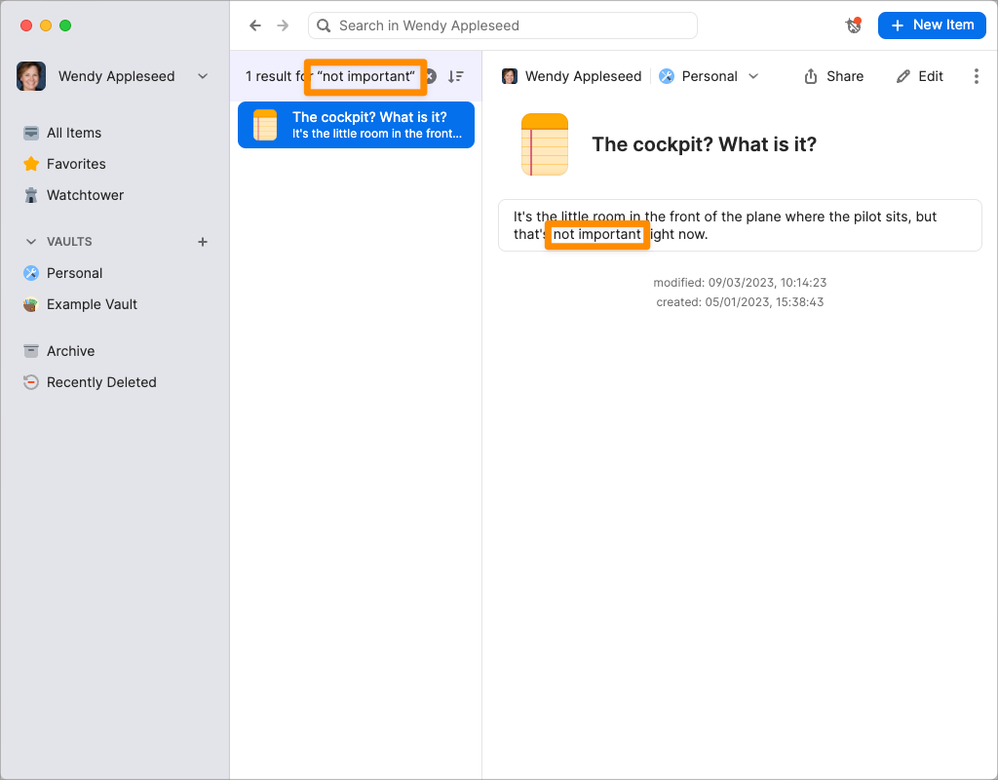This screenshot has height=780, width=998.
Task: Click the Share button
Action: pos(834,76)
